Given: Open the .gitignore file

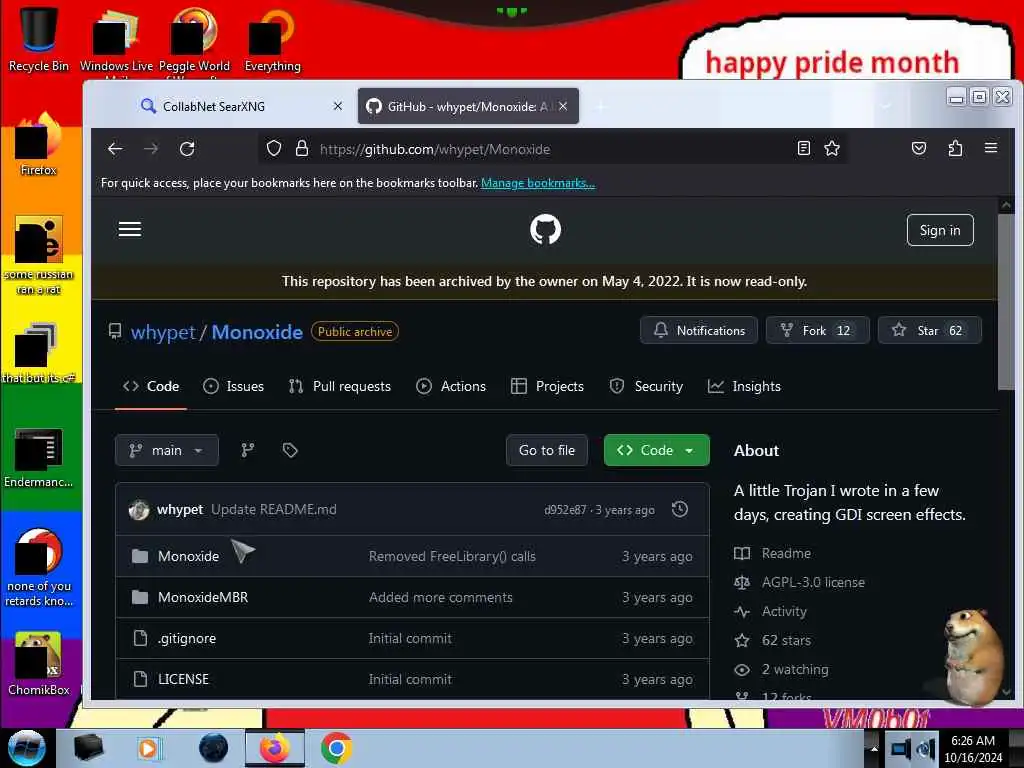Looking at the screenshot, I should pyautogui.click(x=187, y=639).
